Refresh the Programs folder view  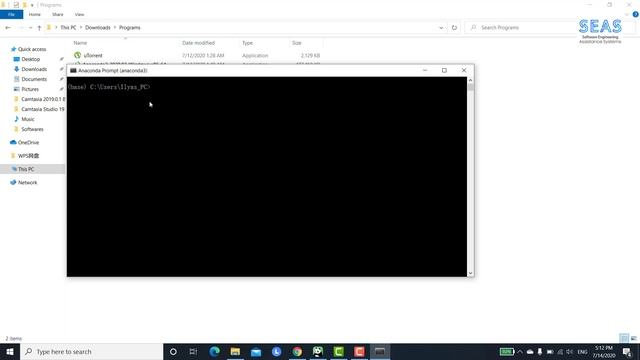[454, 28]
